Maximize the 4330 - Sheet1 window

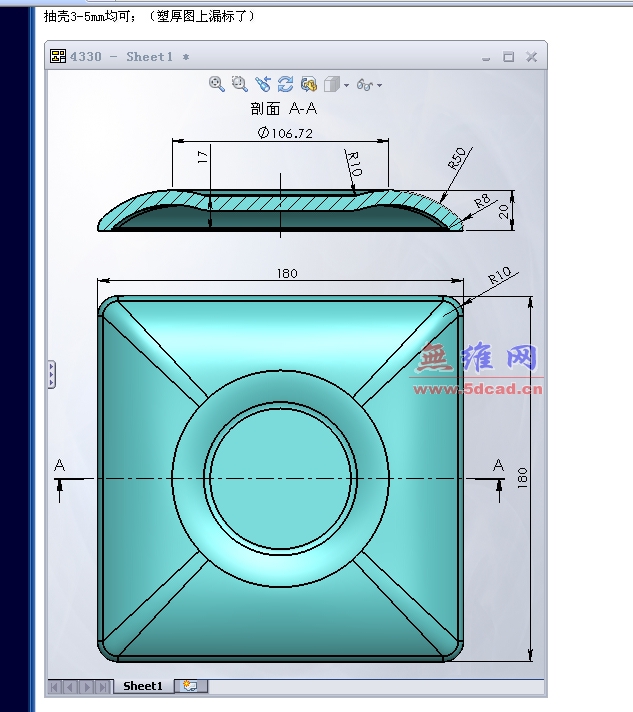[509, 57]
